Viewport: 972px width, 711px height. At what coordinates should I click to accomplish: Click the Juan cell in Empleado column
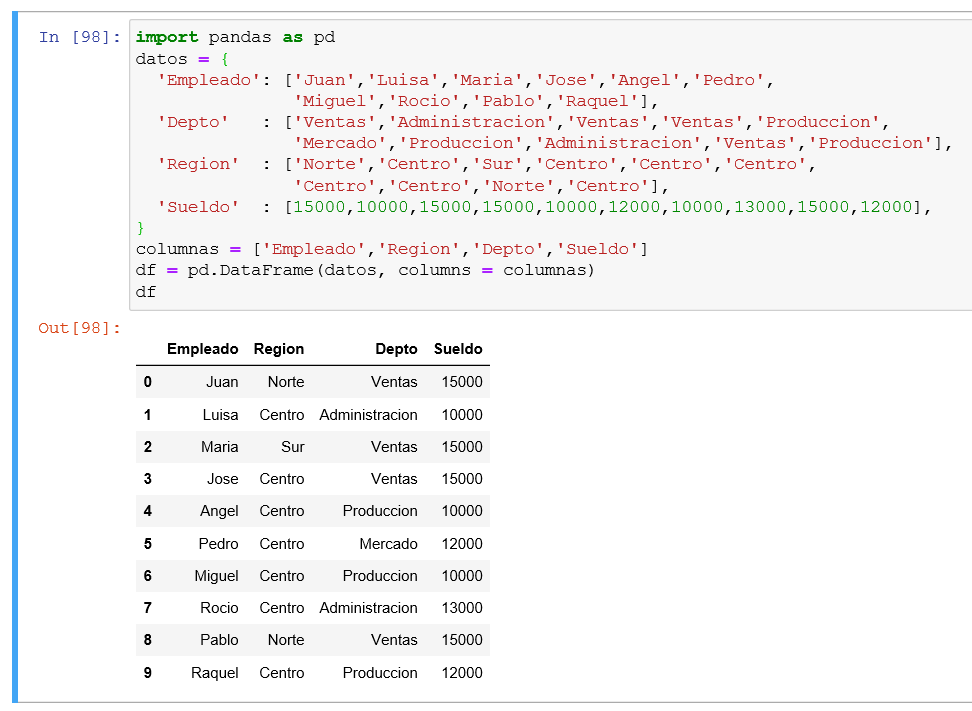[x=222, y=382]
